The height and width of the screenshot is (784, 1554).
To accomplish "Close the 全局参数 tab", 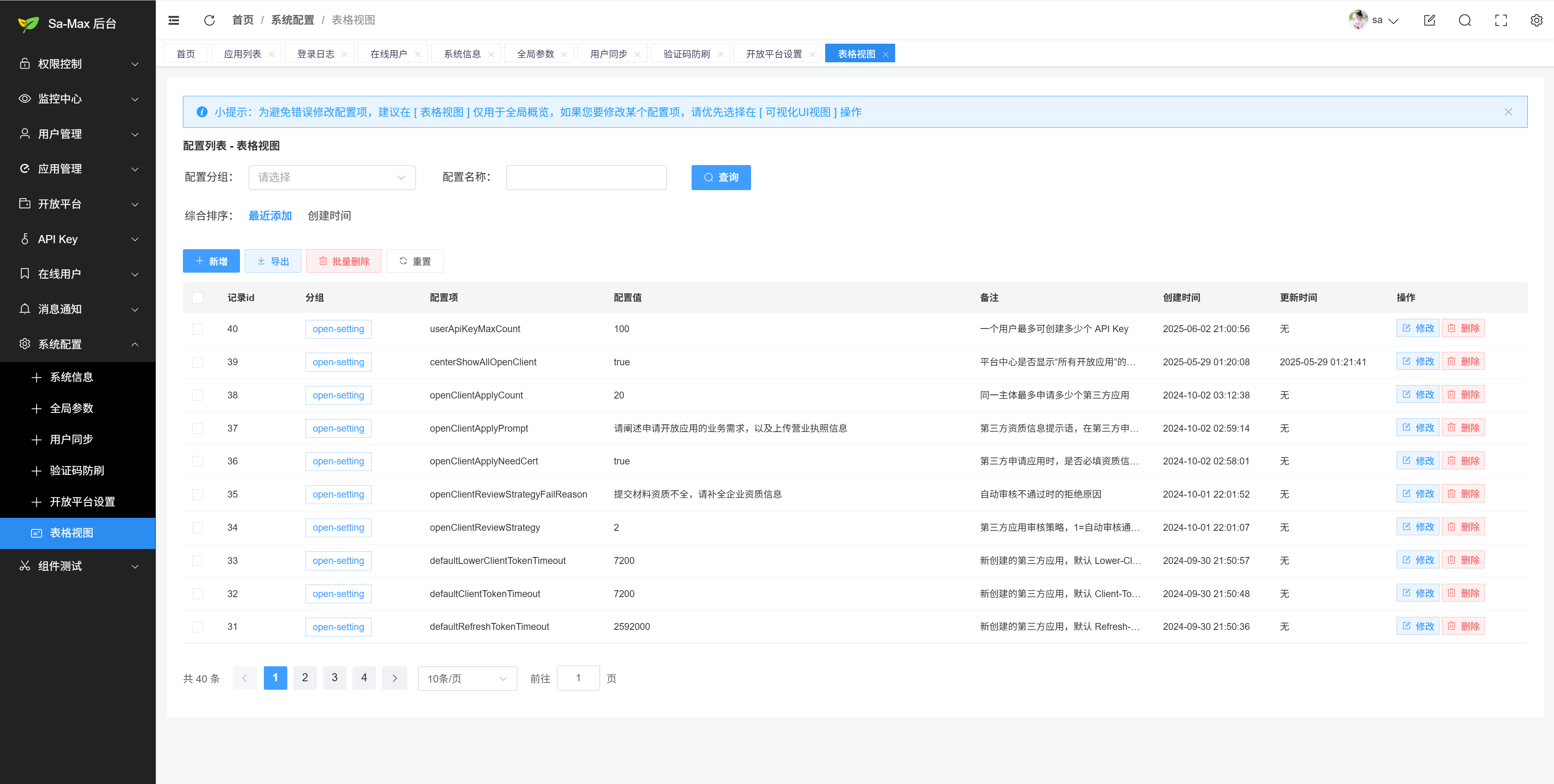I will point(564,54).
